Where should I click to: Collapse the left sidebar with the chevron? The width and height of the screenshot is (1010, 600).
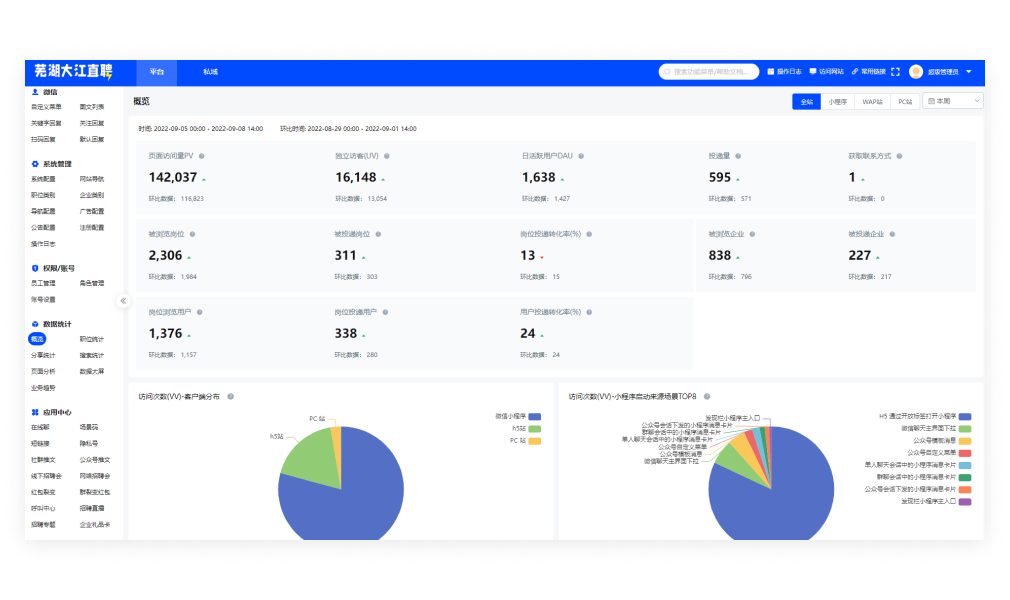(123, 300)
